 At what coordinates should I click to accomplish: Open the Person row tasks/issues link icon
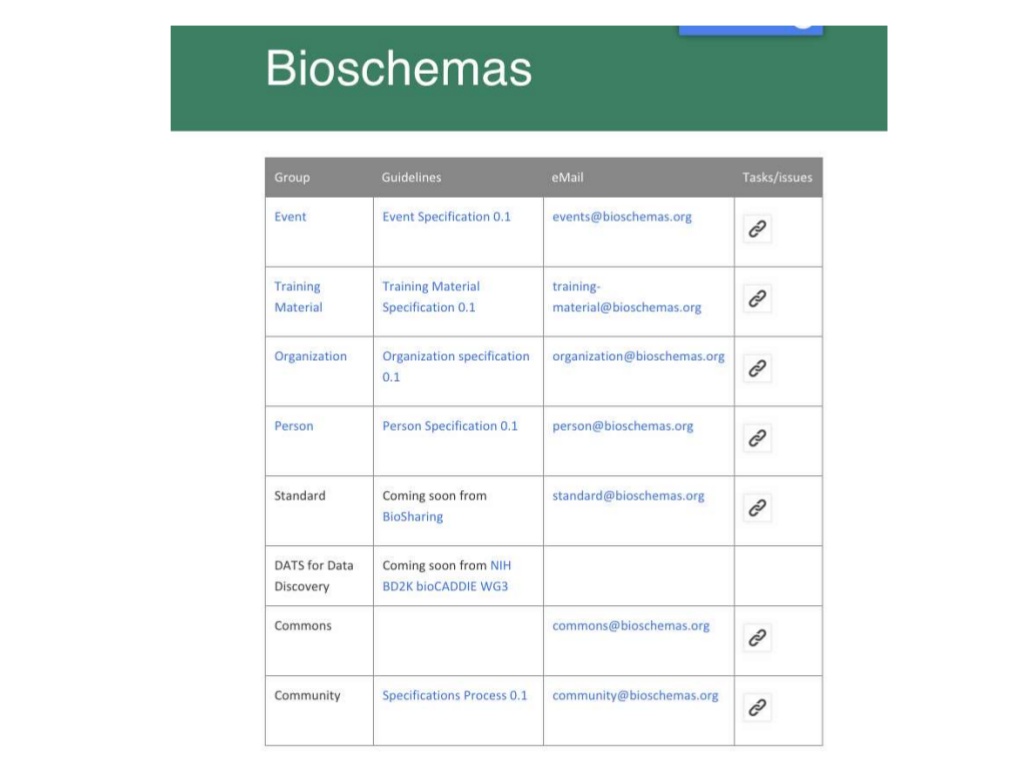[757, 438]
